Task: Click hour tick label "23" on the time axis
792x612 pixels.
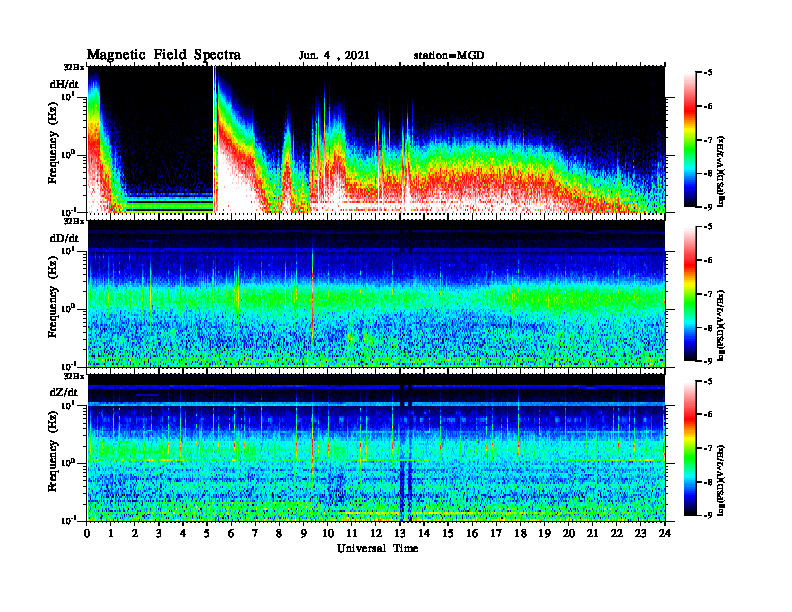Action: [x=641, y=533]
